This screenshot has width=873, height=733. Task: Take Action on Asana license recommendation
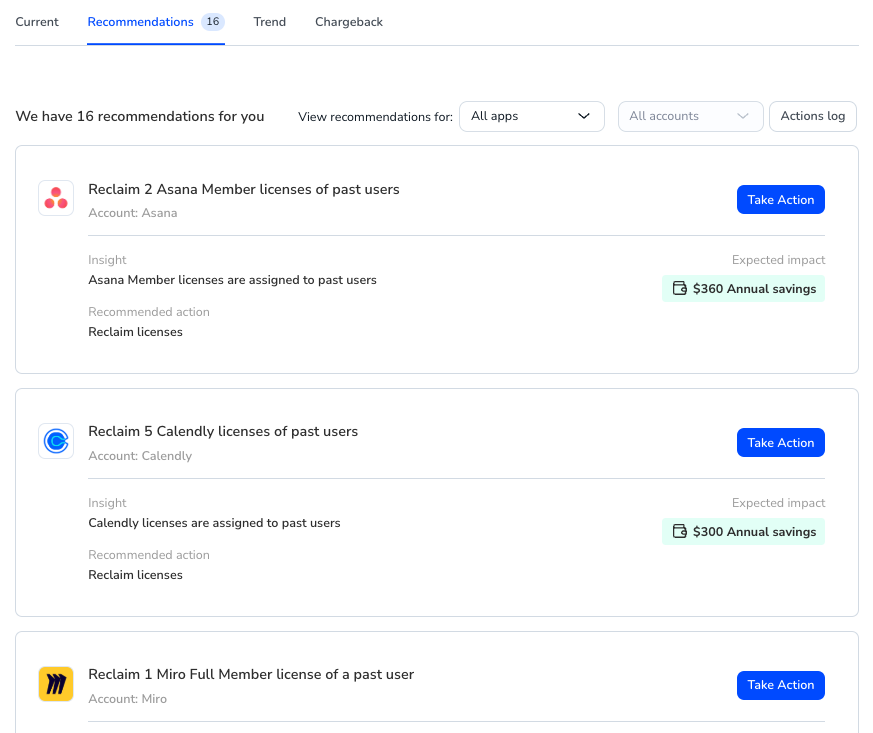(x=781, y=200)
